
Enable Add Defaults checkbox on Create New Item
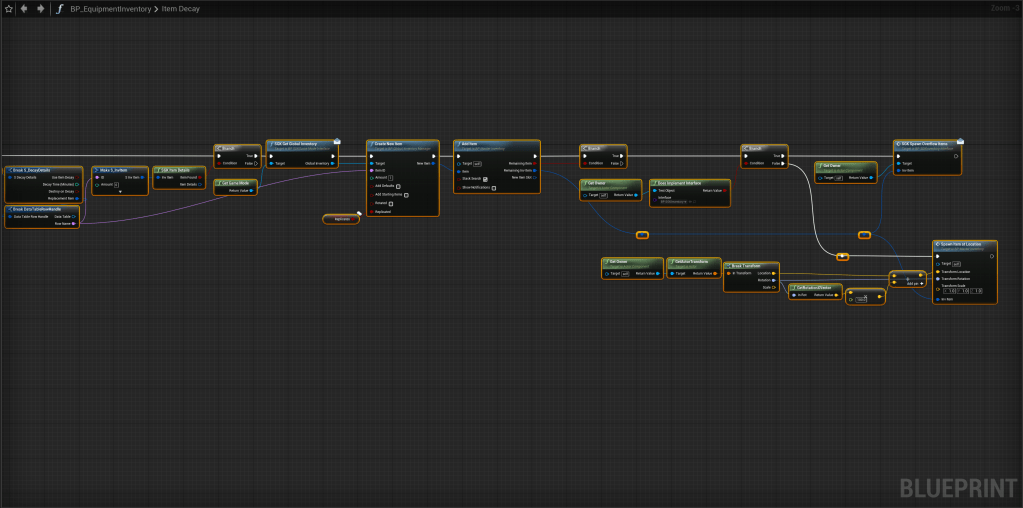click(398, 186)
